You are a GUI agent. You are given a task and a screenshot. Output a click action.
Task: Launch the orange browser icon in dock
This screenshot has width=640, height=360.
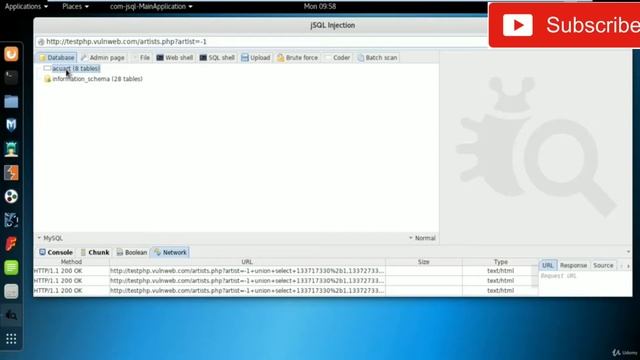[x=11, y=54]
